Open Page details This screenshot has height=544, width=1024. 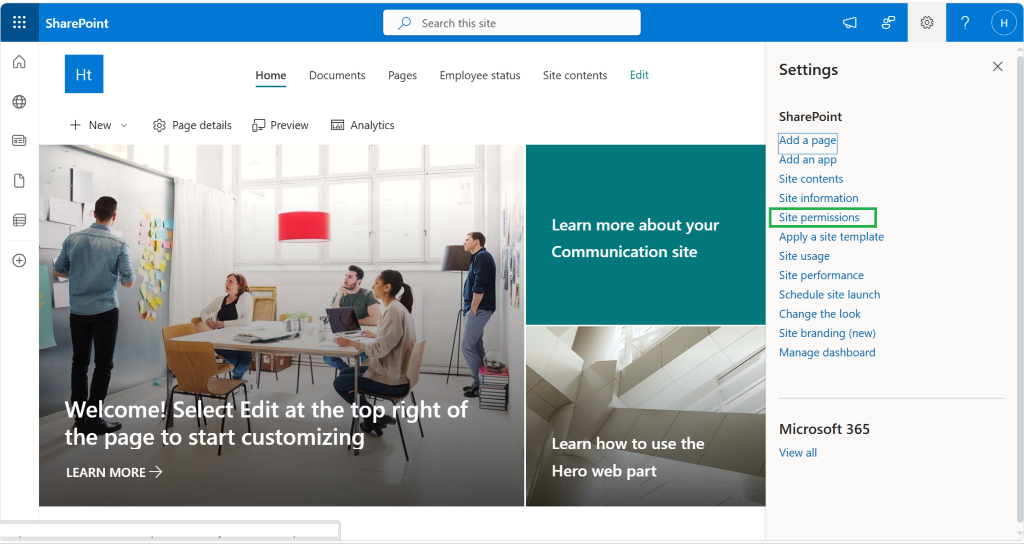pos(192,125)
